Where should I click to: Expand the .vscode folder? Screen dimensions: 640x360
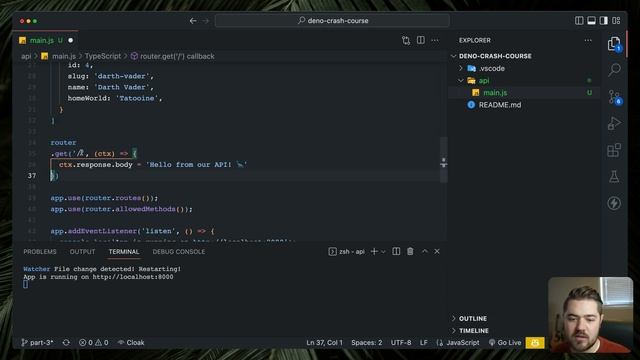pos(492,69)
